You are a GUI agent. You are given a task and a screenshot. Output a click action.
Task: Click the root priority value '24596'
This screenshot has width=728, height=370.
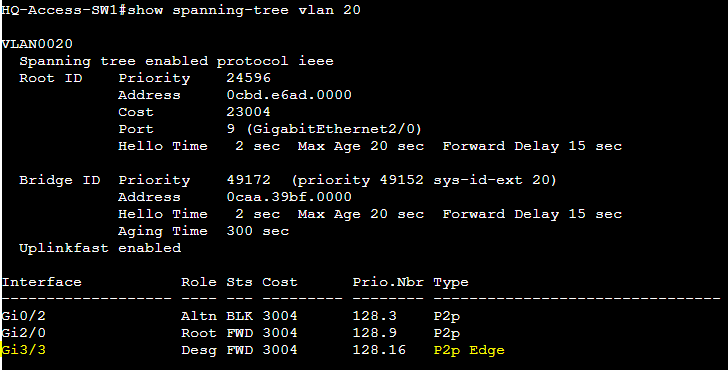tap(248, 78)
